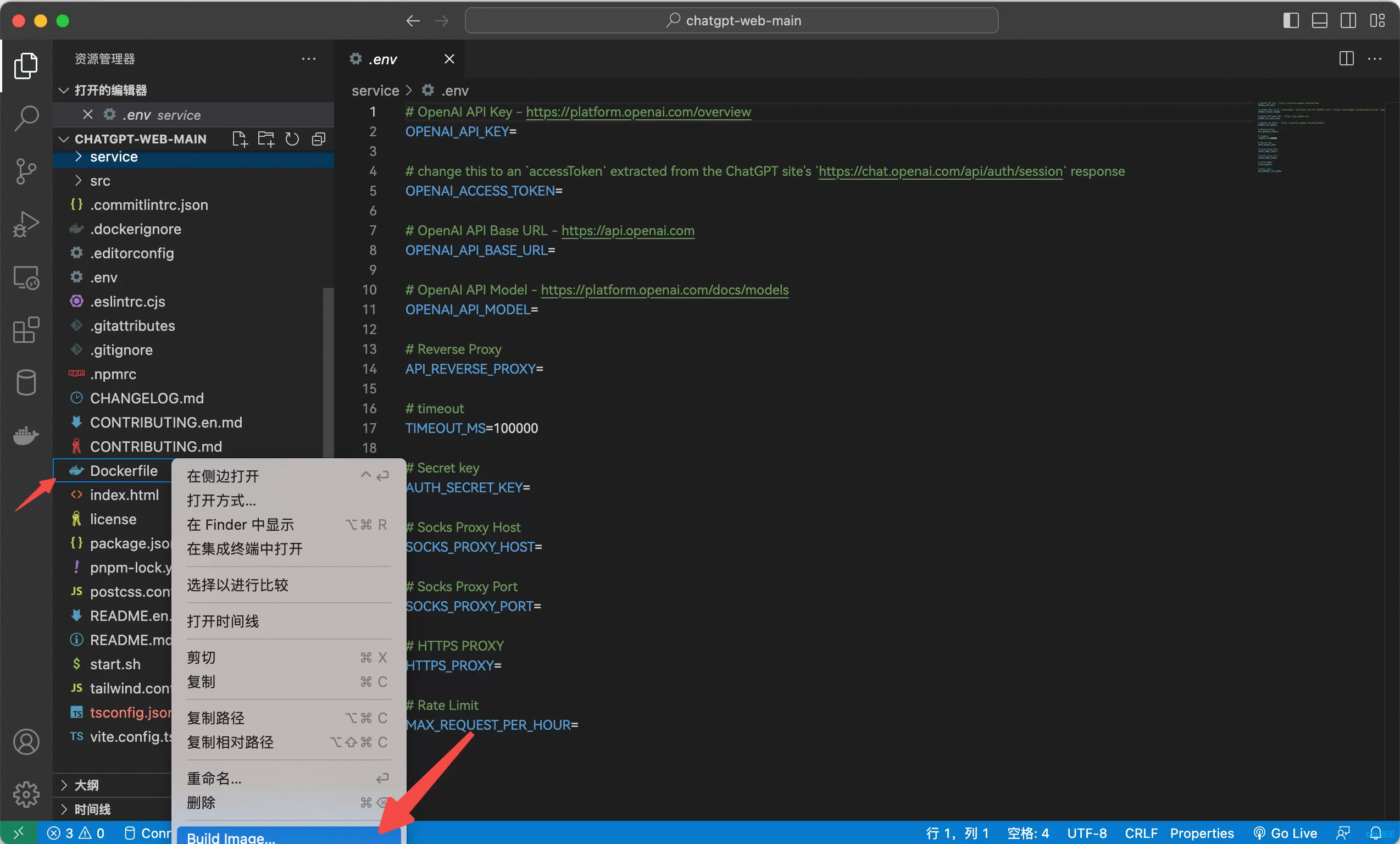Open the api.openai.com link on line 7

[x=628, y=230]
